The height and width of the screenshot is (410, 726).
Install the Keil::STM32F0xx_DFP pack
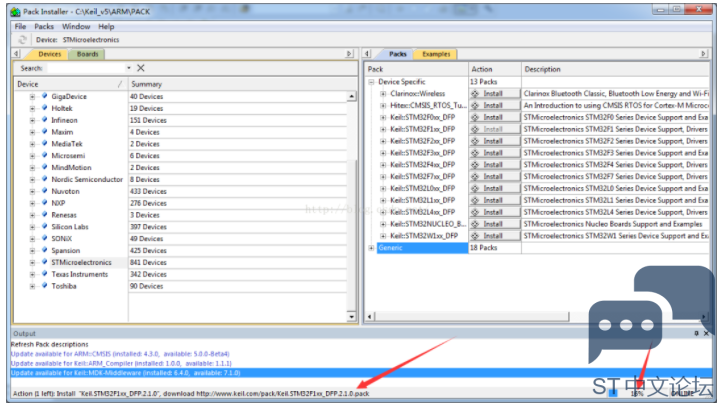pyautogui.click(x=494, y=117)
